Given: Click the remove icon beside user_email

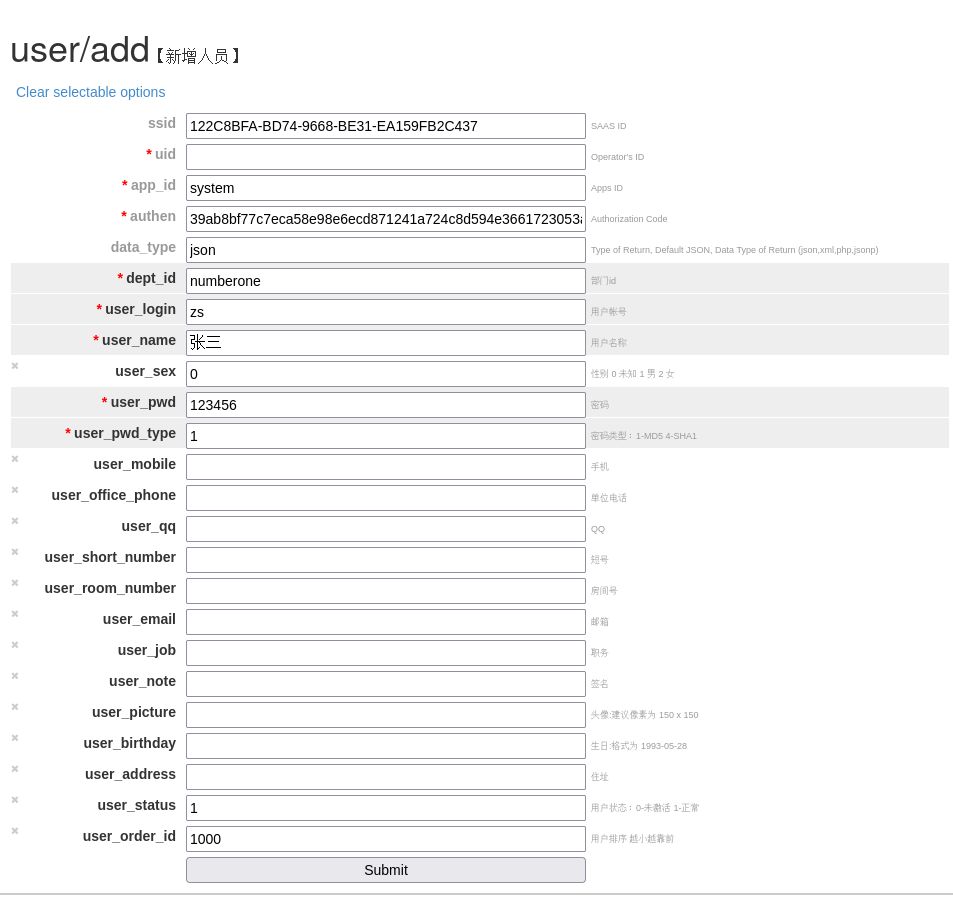Looking at the screenshot, I should click(14, 613).
